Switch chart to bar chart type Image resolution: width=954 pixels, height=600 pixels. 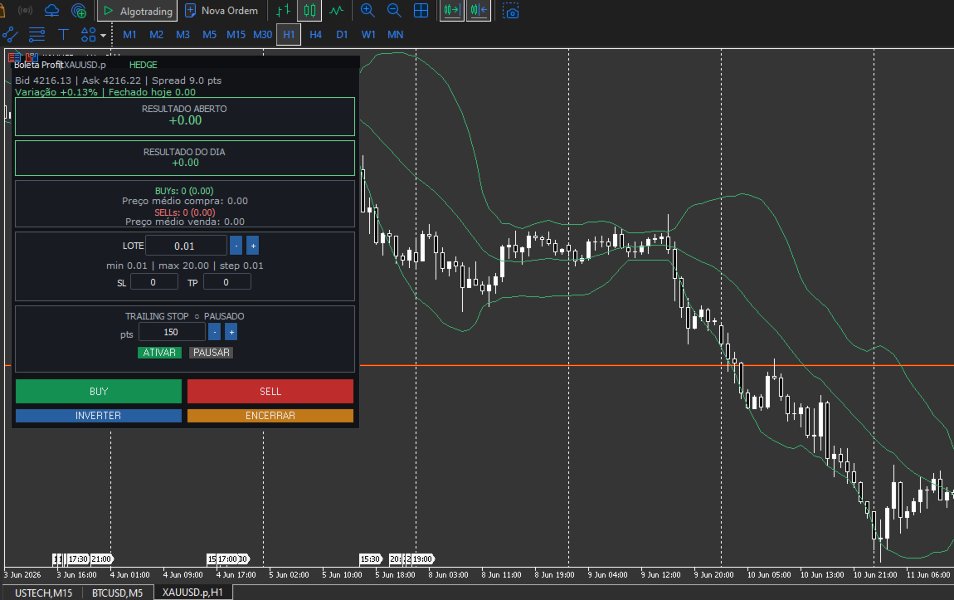283,11
